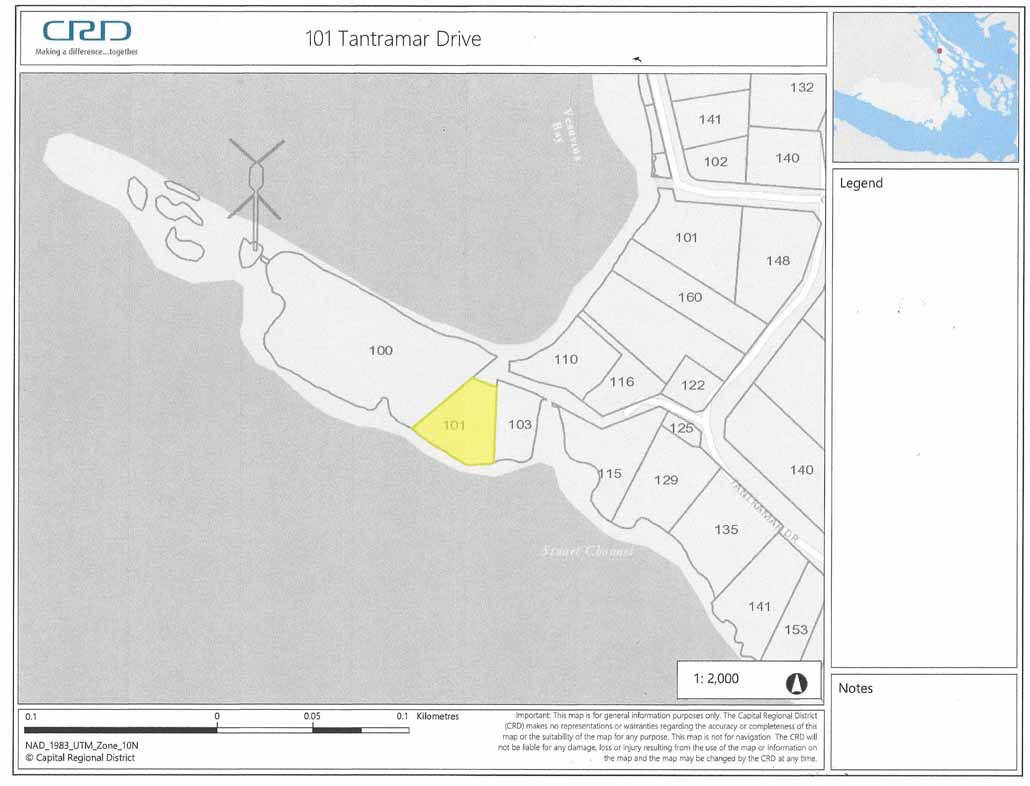This screenshot has width=1030, height=786.
Task: Click the '0.05' scale bar tick label
Action: point(312,716)
